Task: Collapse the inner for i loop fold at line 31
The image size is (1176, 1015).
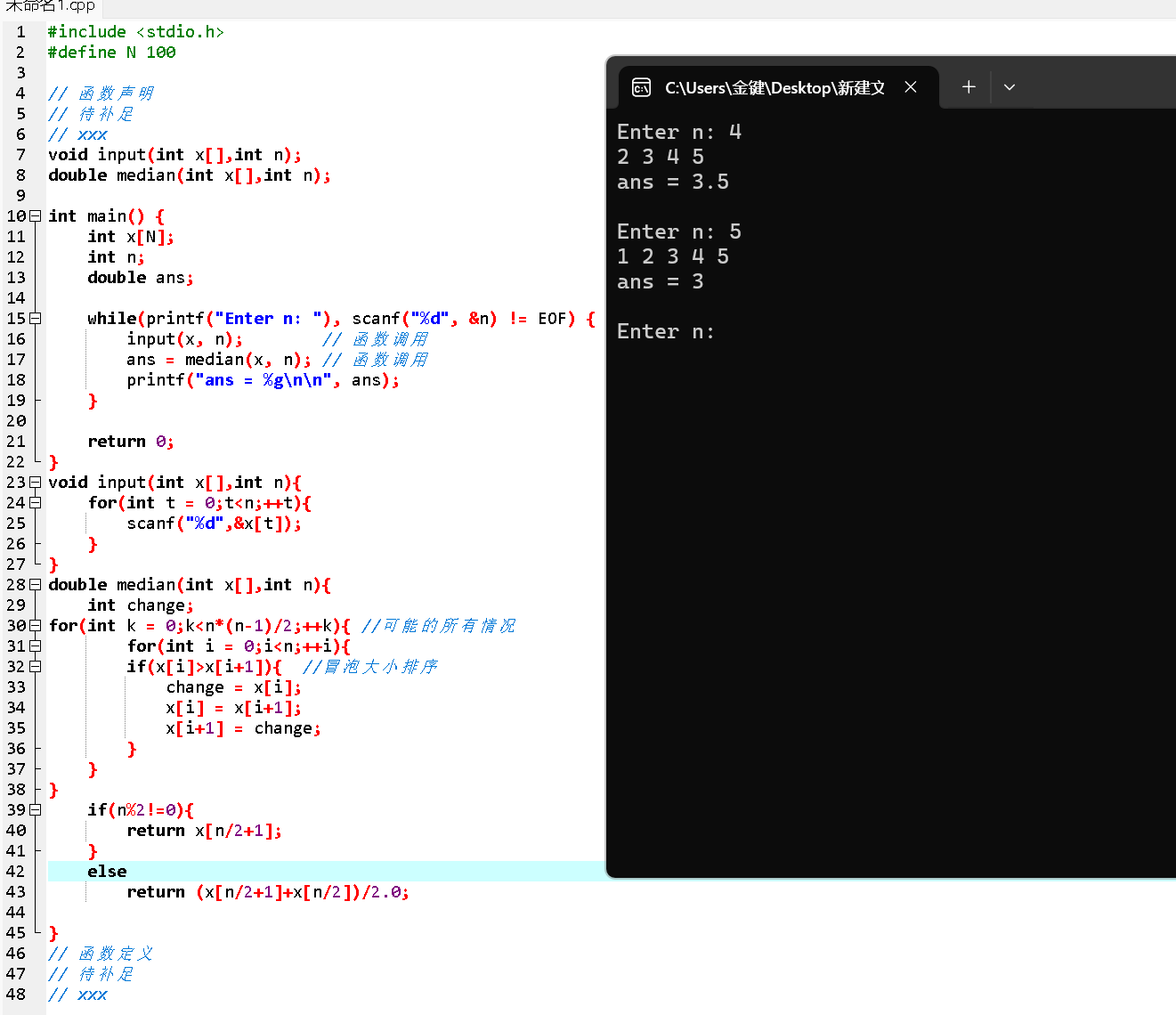Action: coord(36,646)
